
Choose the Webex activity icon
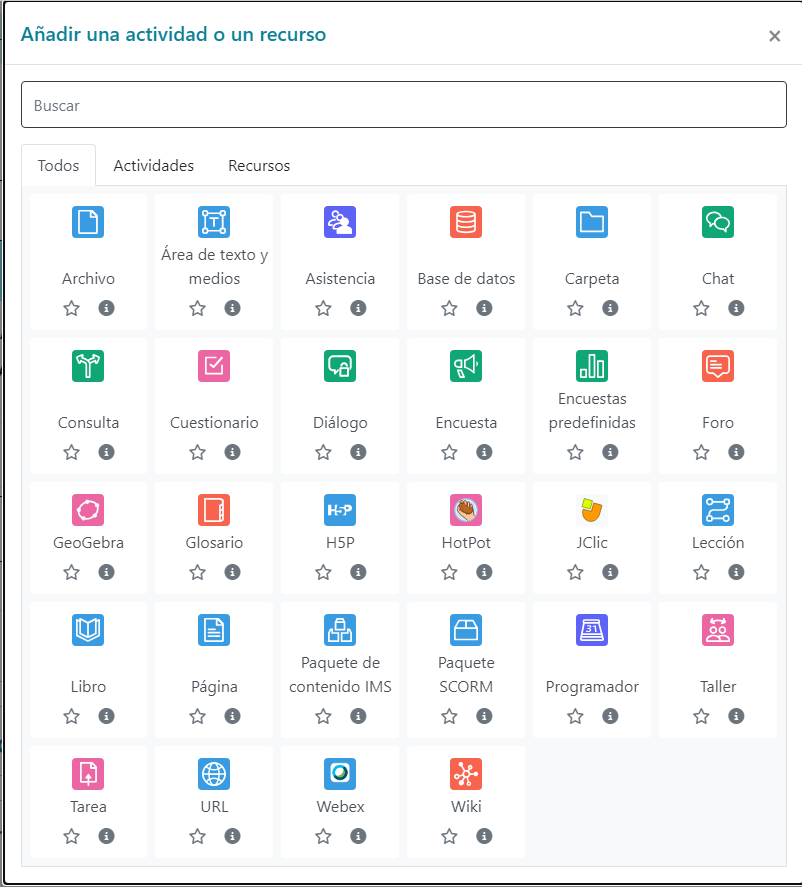click(340, 774)
